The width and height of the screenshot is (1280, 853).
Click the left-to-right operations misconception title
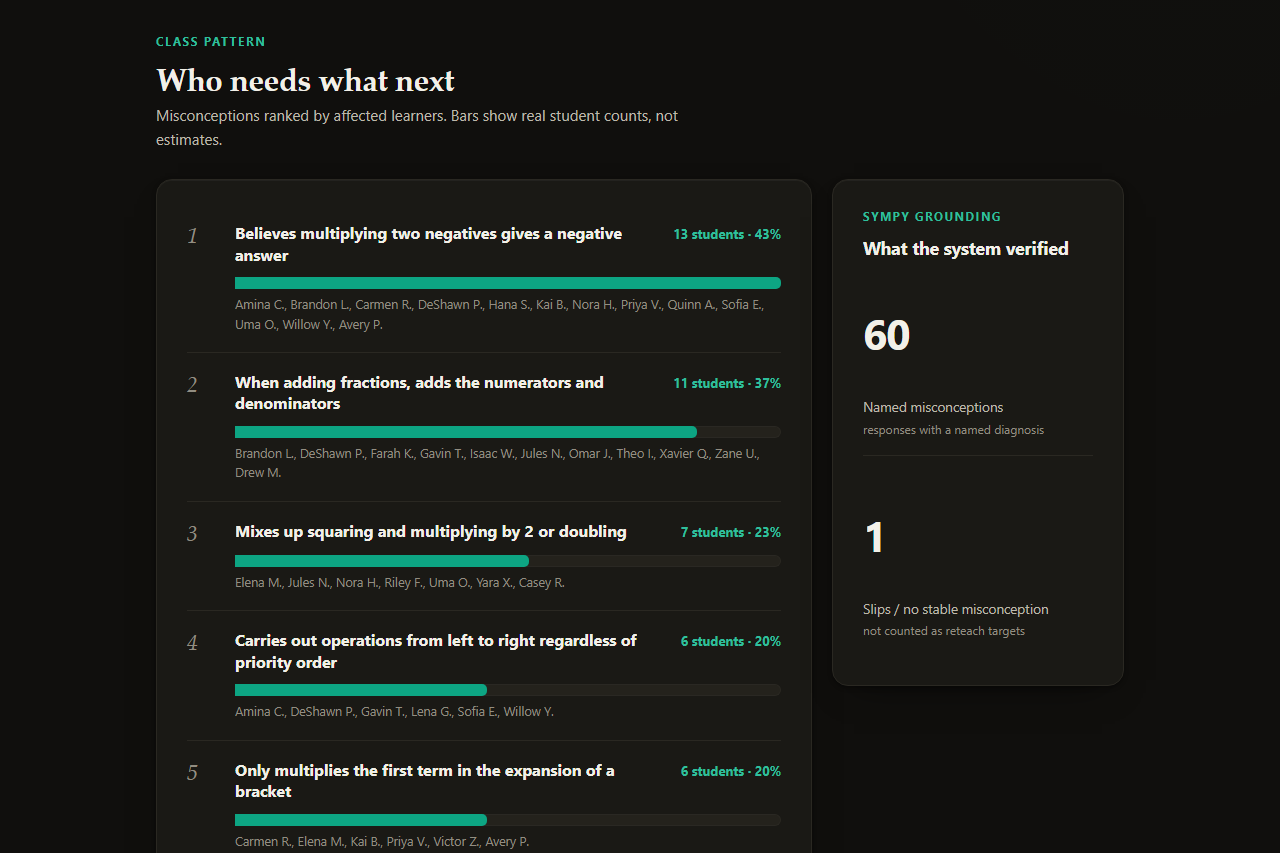tap(436, 651)
